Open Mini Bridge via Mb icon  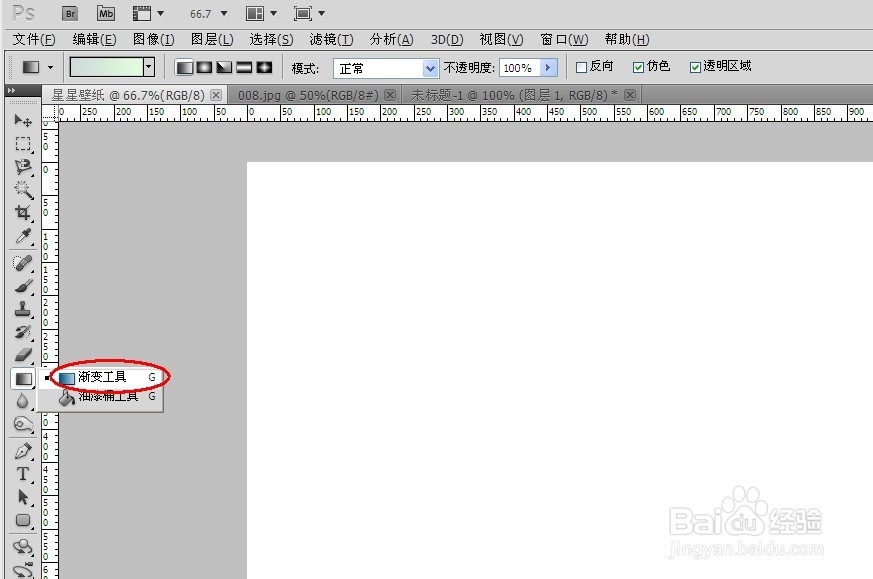[106, 13]
